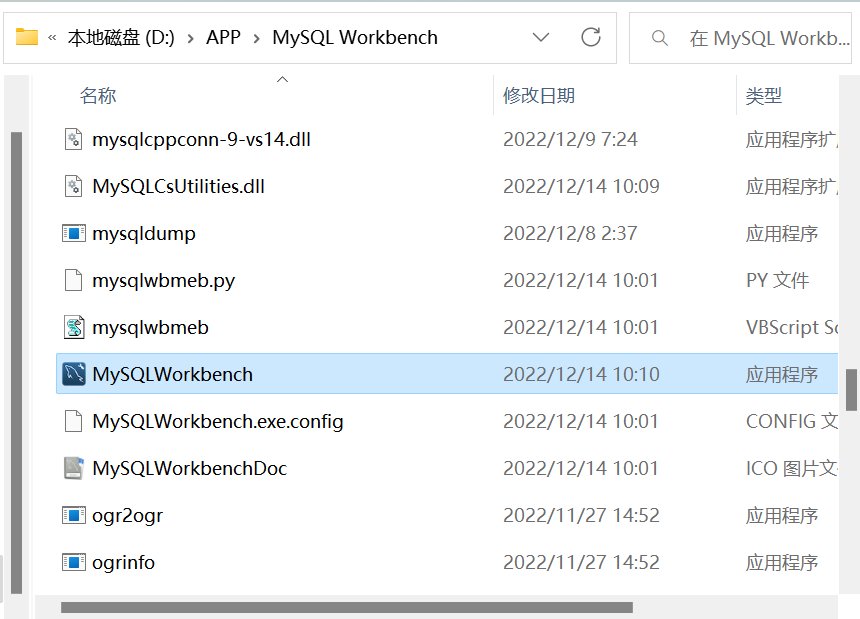Click the horizontal scrollbar thumb at bottom
Image resolution: width=860 pixels, height=619 pixels.
tap(347, 607)
